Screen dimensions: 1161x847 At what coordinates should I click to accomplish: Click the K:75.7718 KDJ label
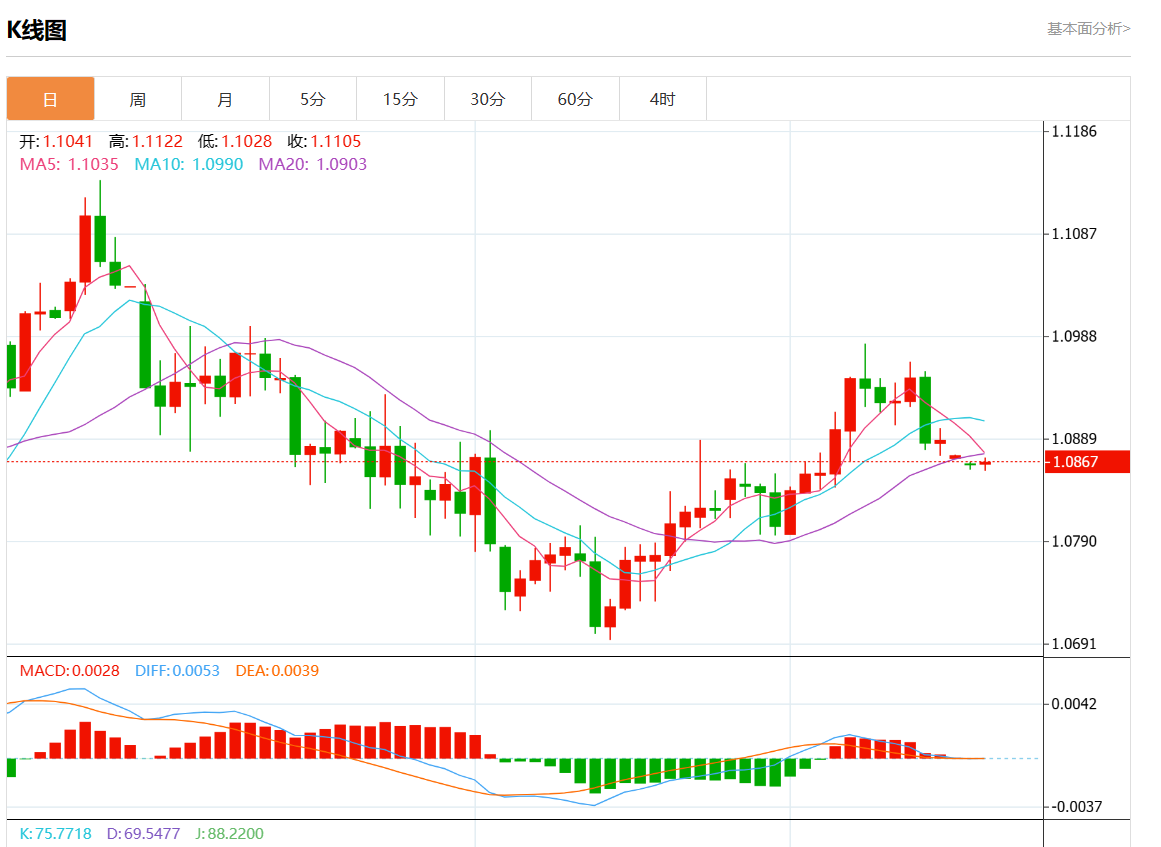tap(56, 834)
